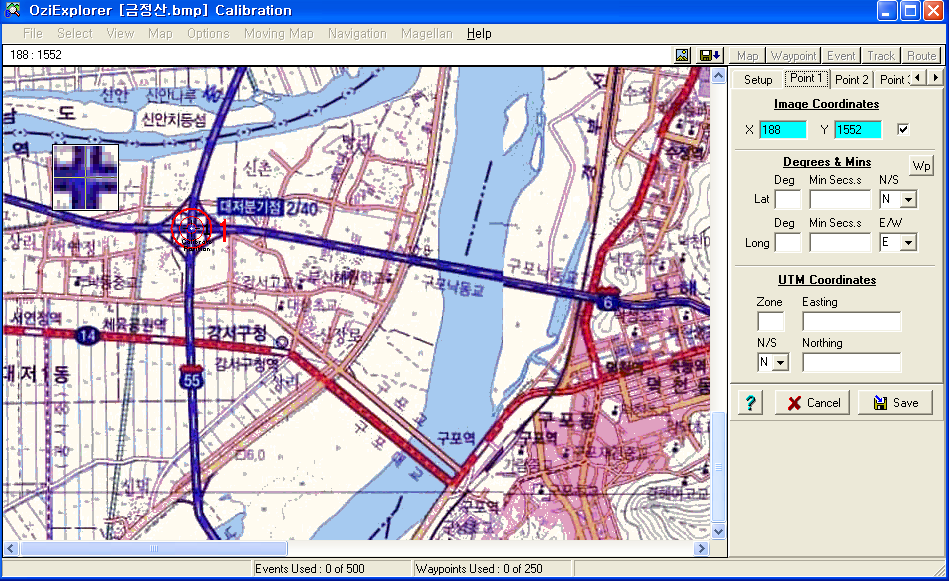Click the UTM Easting input field
Viewport: 949px width, 581px height.
click(852, 321)
